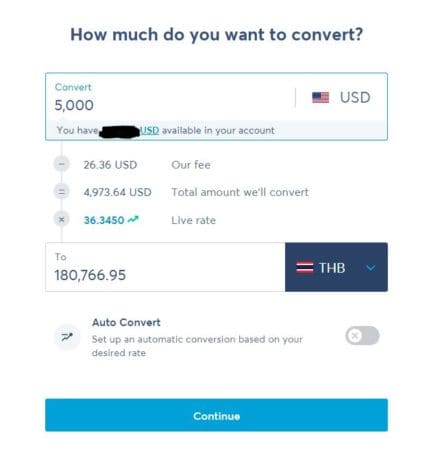The image size is (429, 450).
Task: Click the Auto Convert description text
Action: click(197, 346)
